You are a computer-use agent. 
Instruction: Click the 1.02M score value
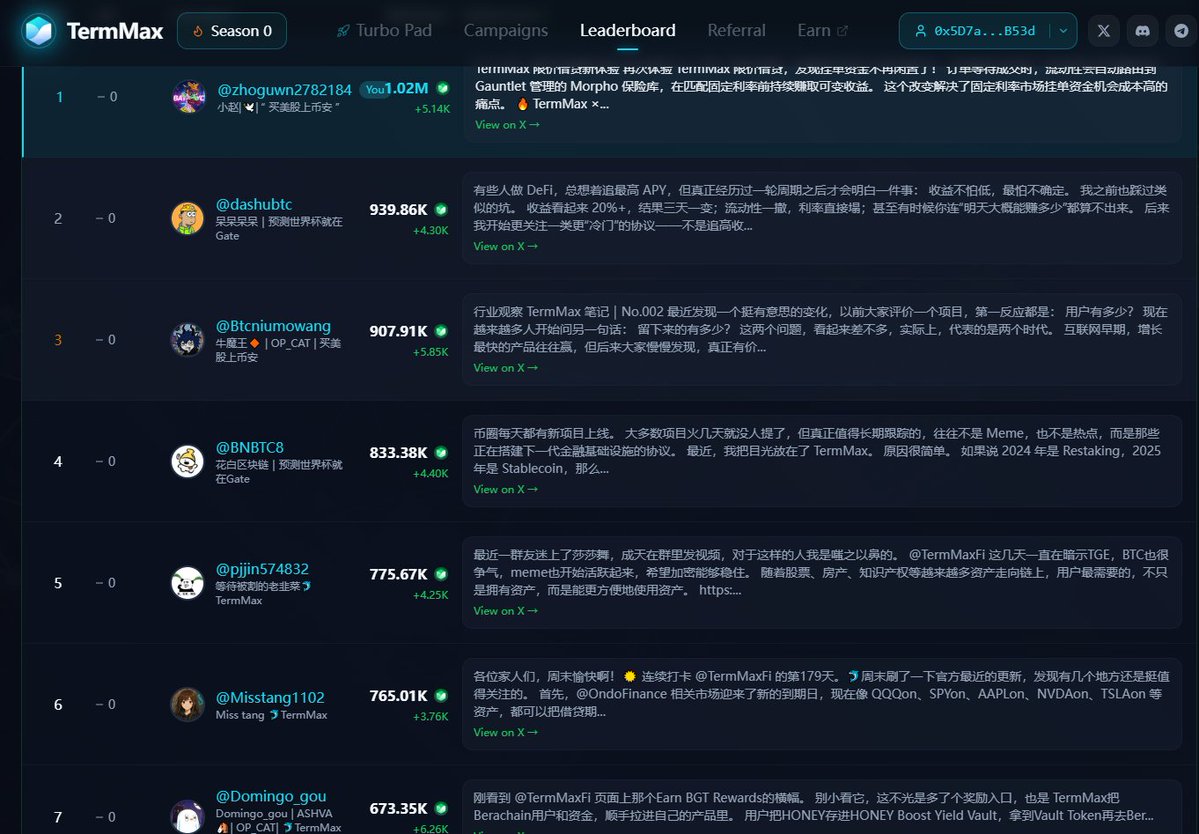pyautogui.click(x=407, y=88)
